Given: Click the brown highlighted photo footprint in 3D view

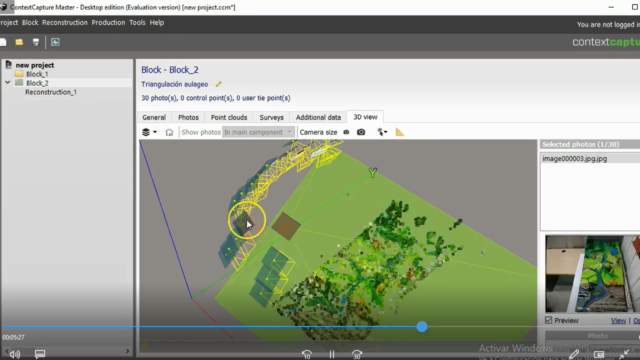Looking at the screenshot, I should pyautogui.click(x=286, y=225).
